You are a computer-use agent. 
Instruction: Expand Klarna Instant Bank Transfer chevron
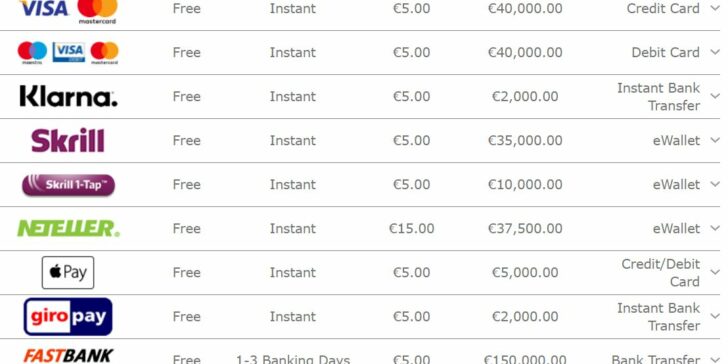click(x=715, y=96)
